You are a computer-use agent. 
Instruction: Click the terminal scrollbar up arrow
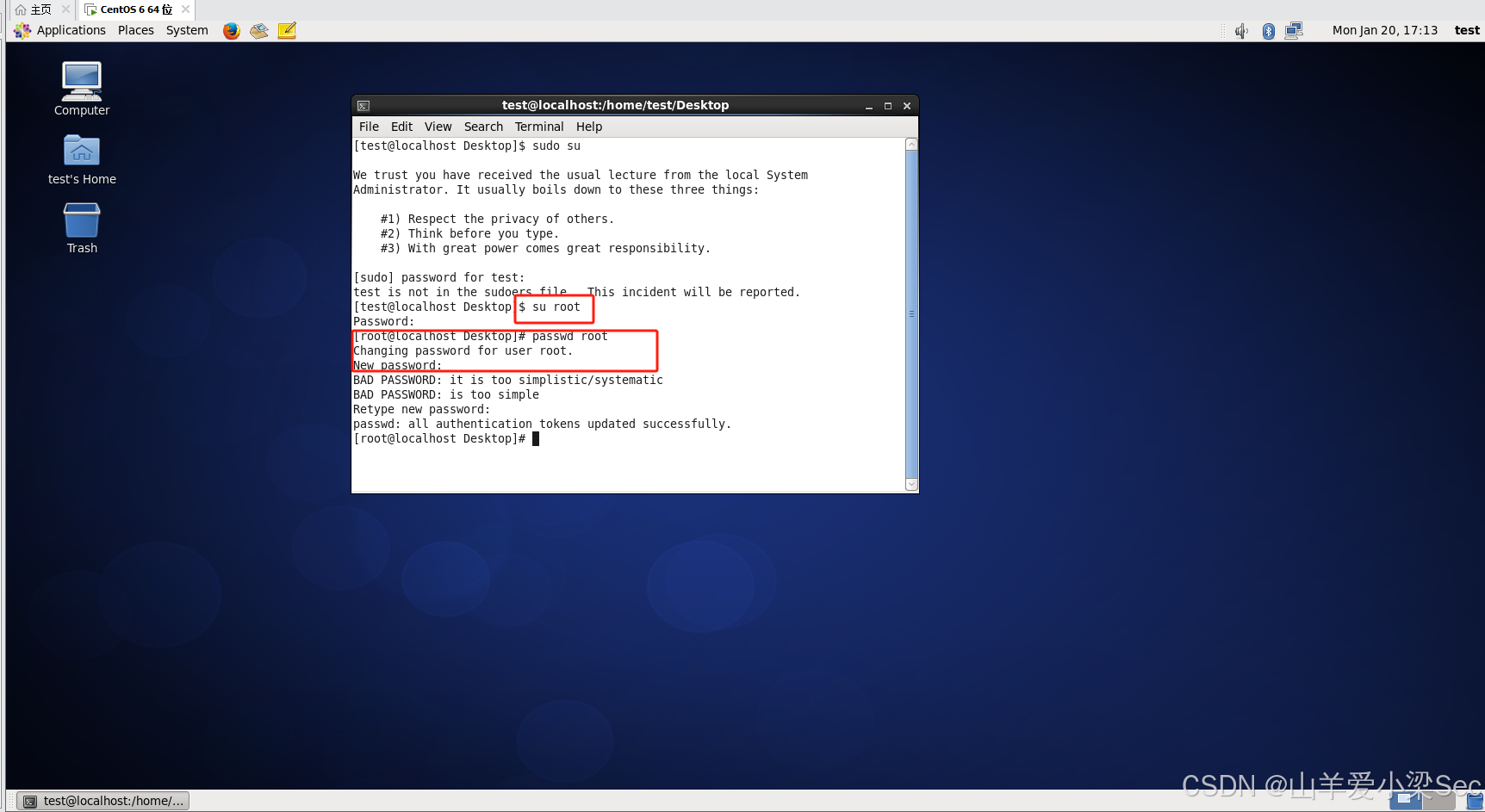911,145
